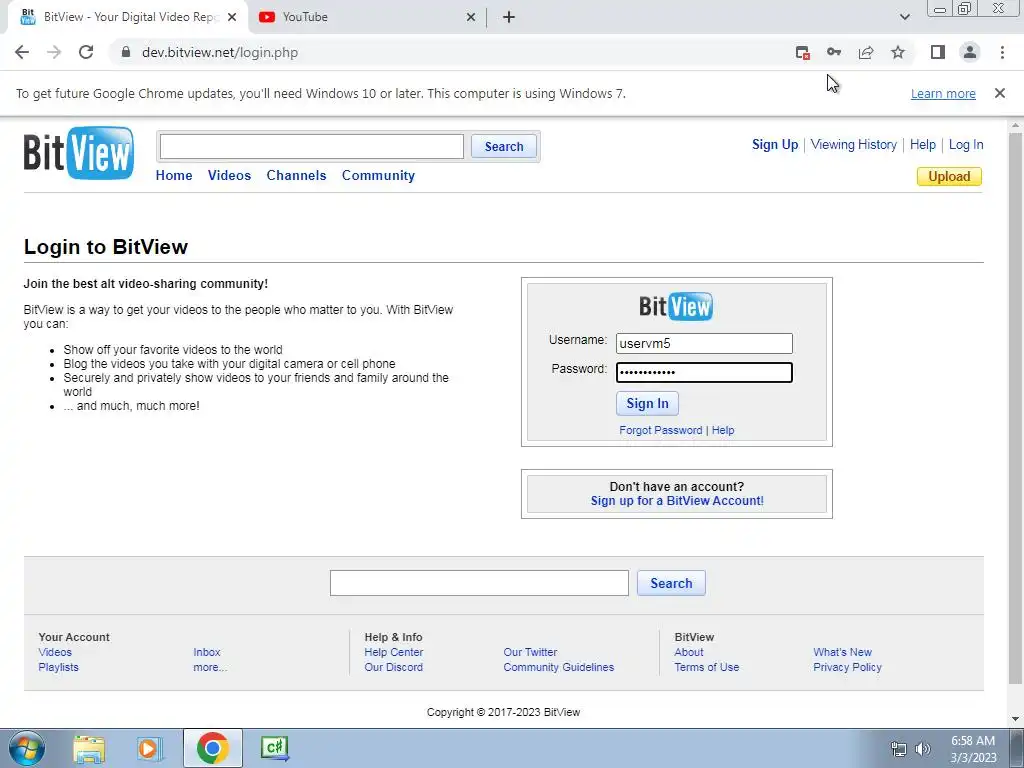
Task: Bookmark this page with star icon
Action: (898, 52)
